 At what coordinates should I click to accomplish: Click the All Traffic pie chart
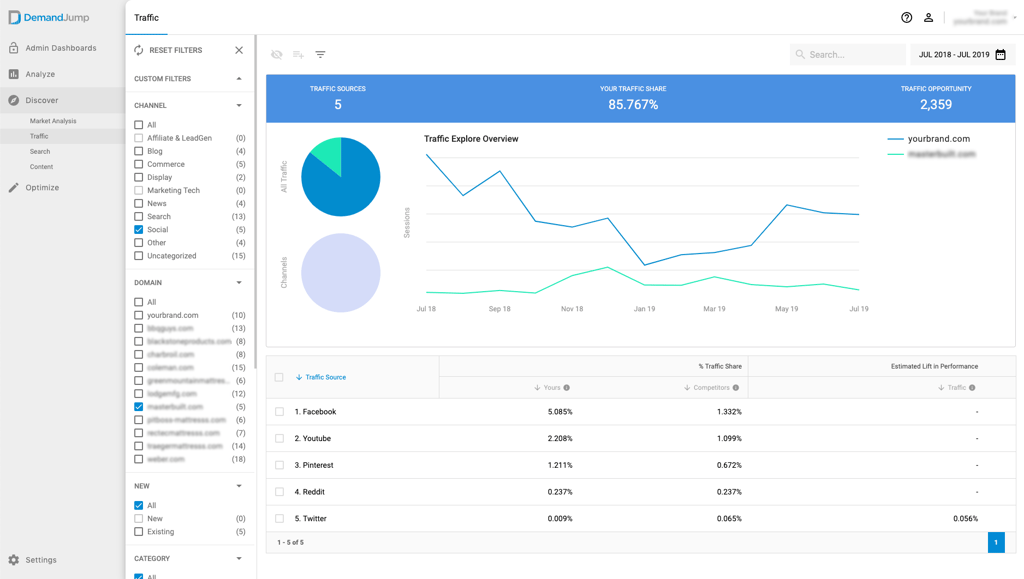click(340, 176)
